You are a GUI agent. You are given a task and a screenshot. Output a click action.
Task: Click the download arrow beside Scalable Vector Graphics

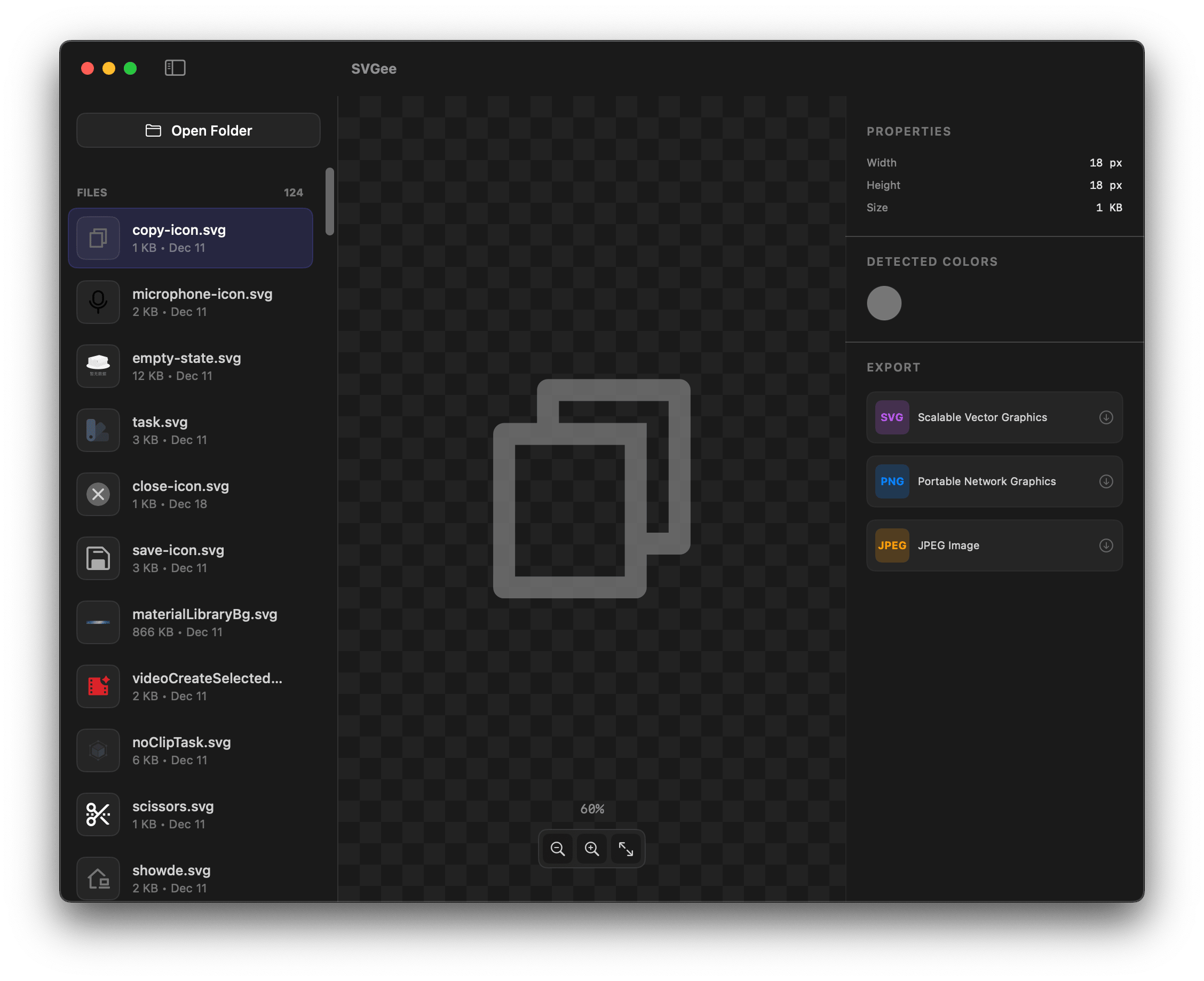1105,417
